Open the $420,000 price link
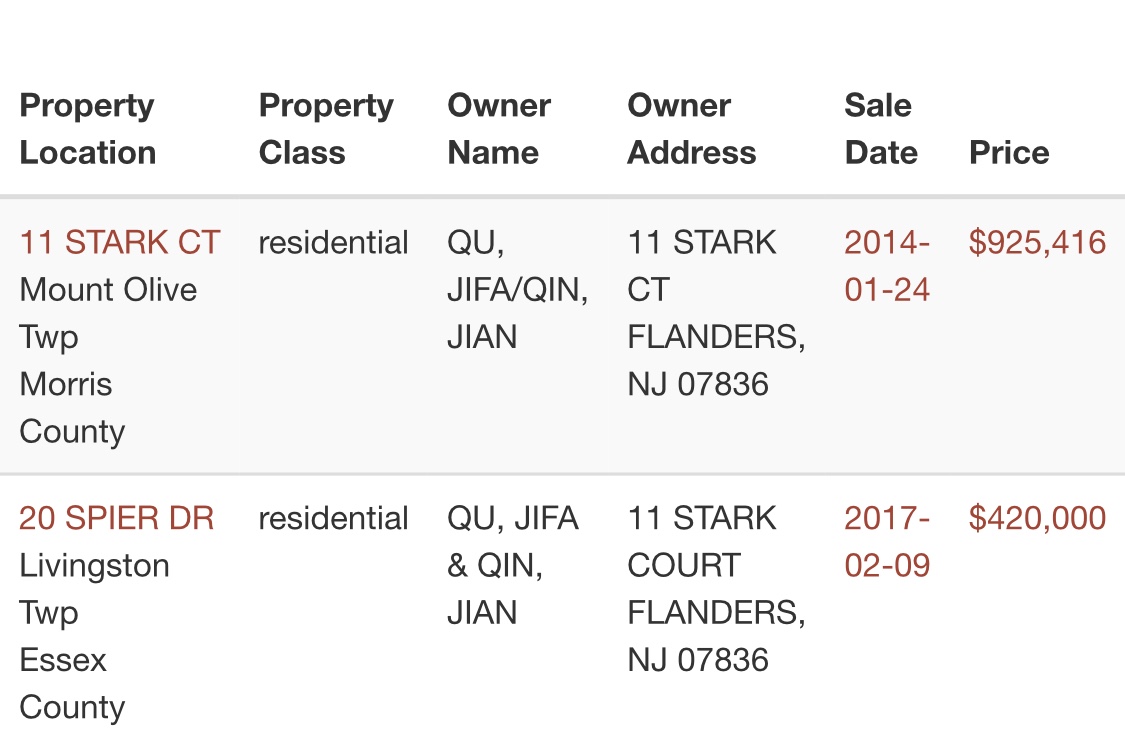 pyautogui.click(x=1037, y=519)
